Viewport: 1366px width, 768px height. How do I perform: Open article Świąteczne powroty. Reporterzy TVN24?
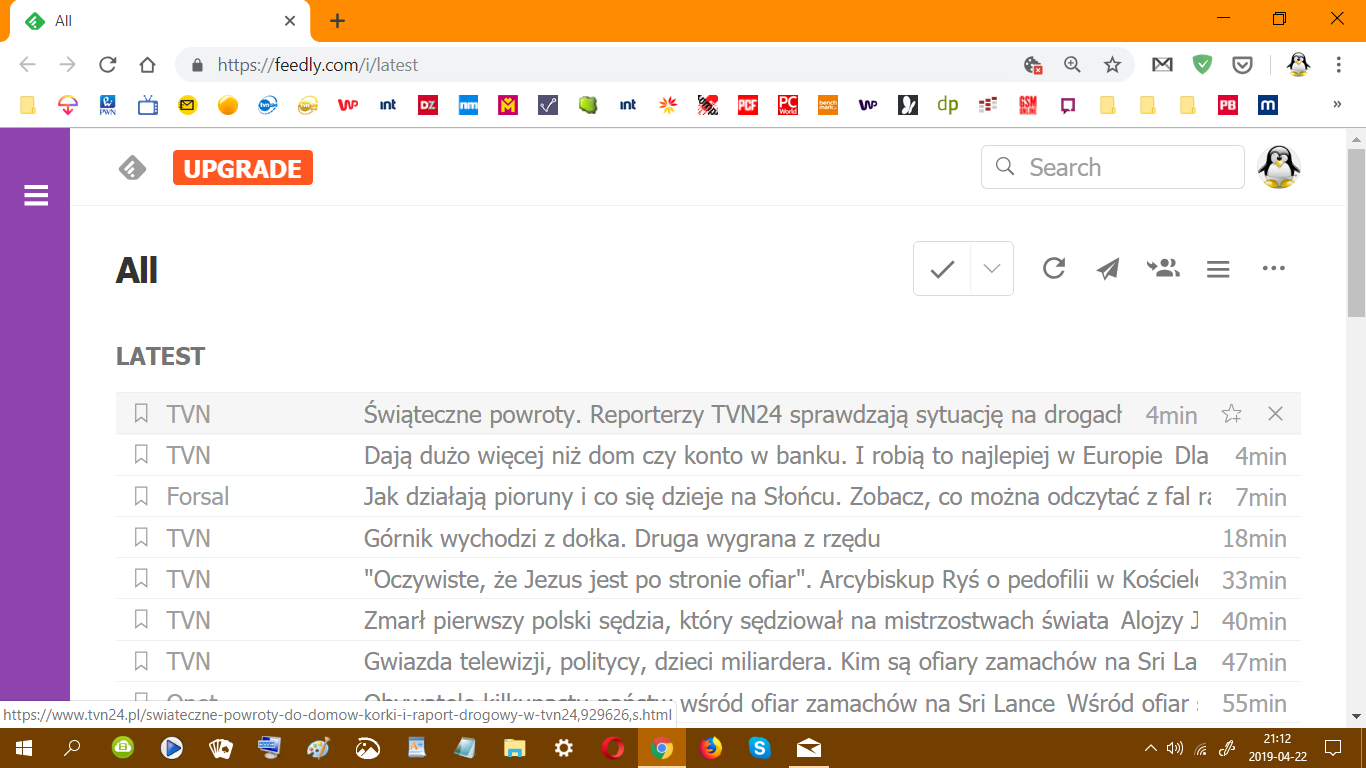[743, 414]
